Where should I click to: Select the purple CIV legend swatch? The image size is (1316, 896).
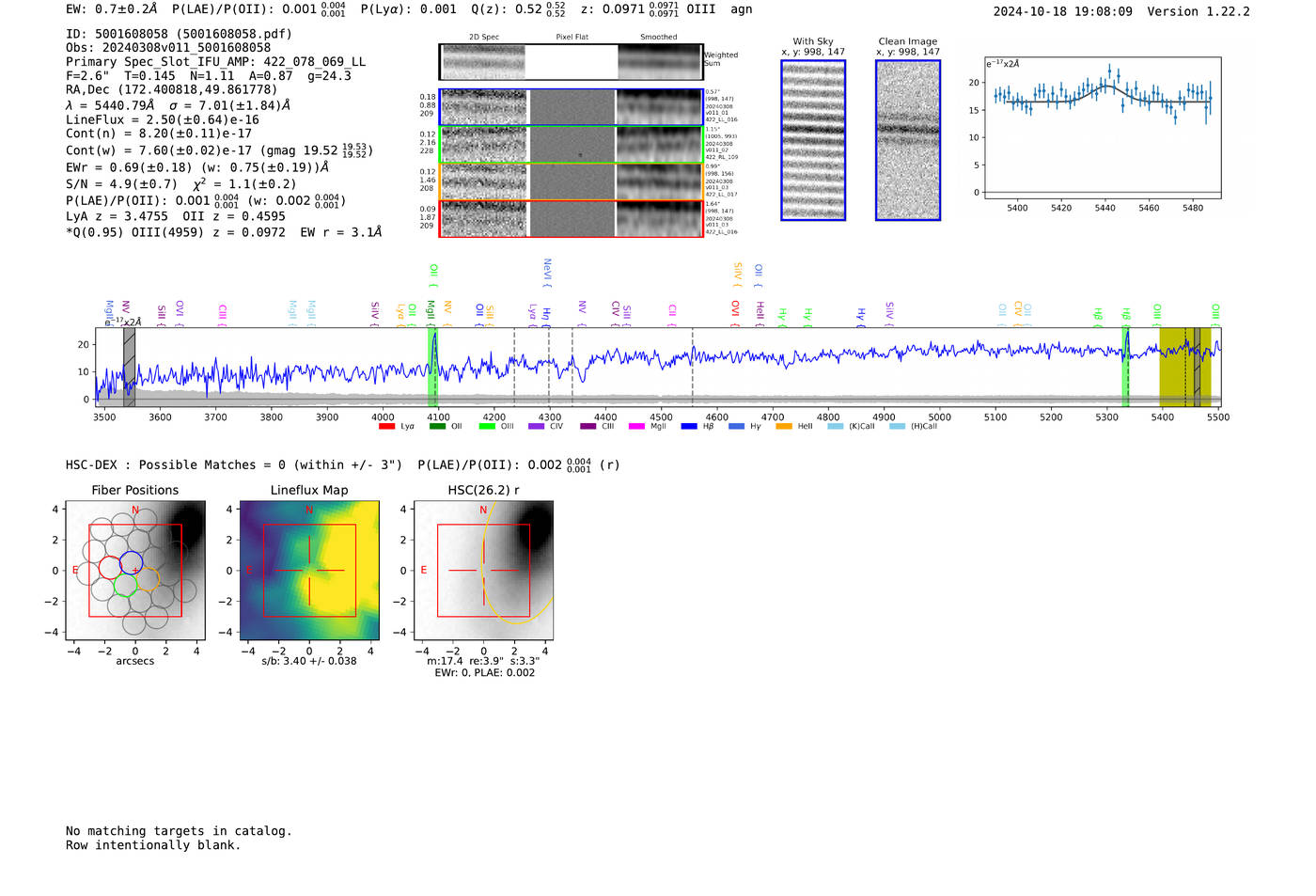click(537, 427)
